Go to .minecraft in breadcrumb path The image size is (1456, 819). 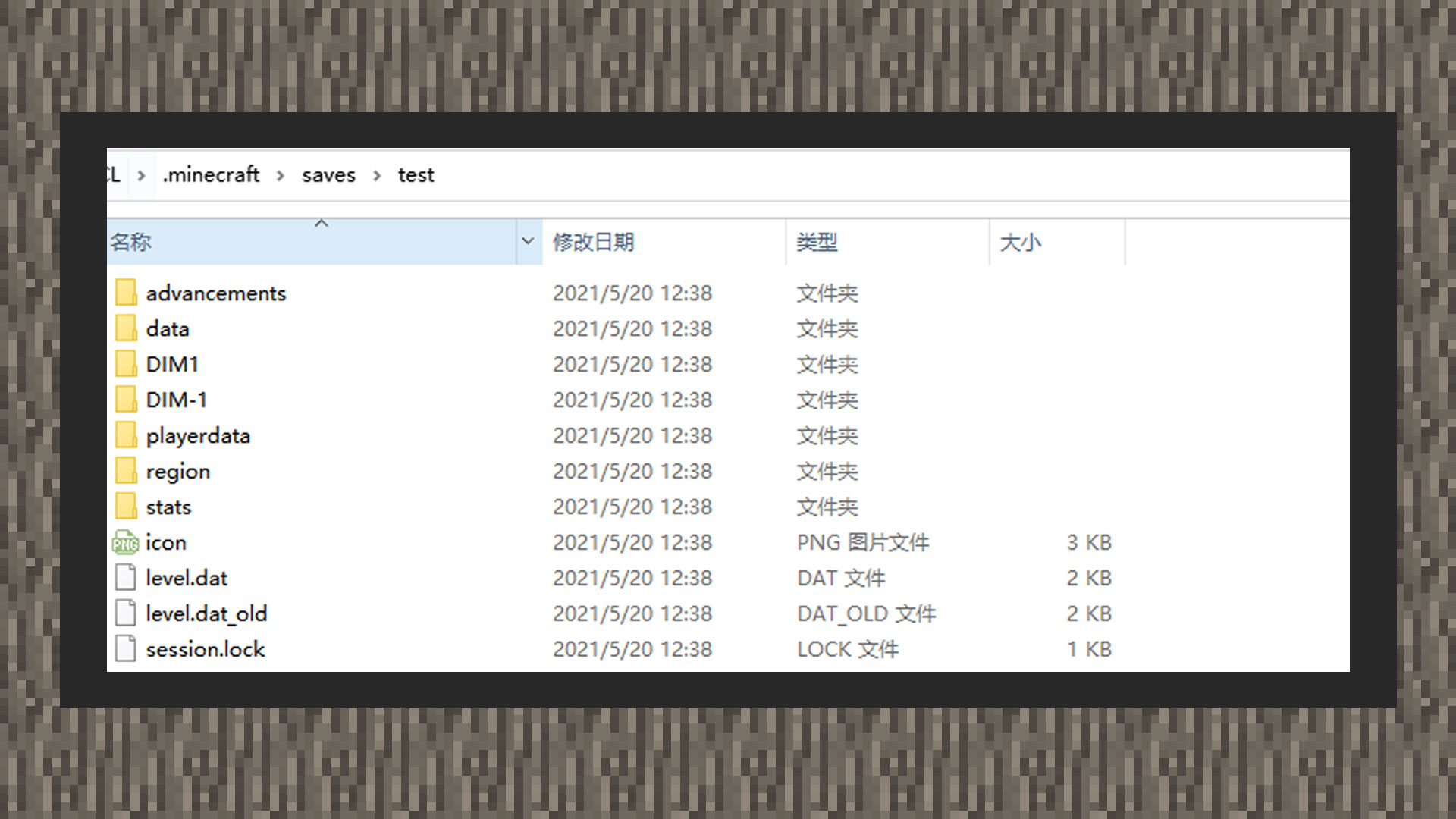211,175
